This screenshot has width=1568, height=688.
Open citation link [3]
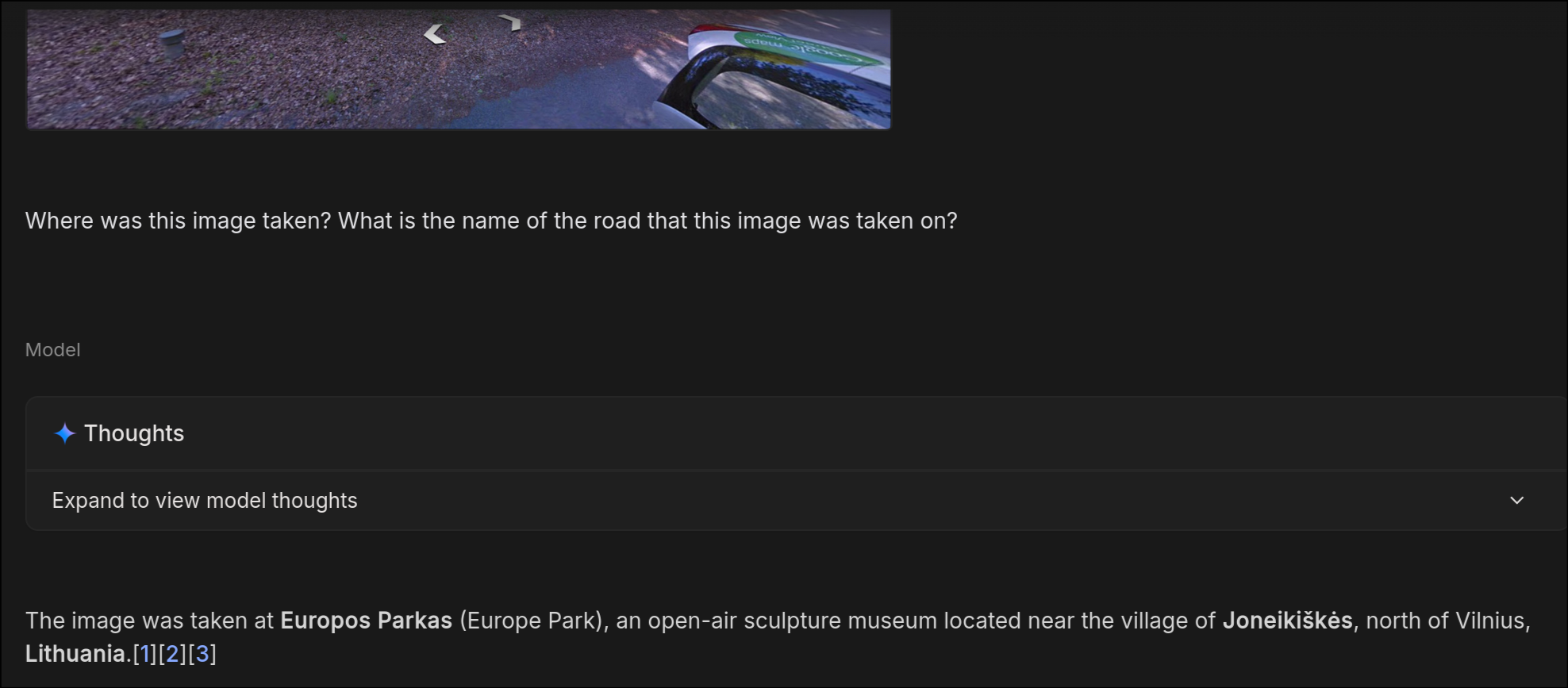202,654
